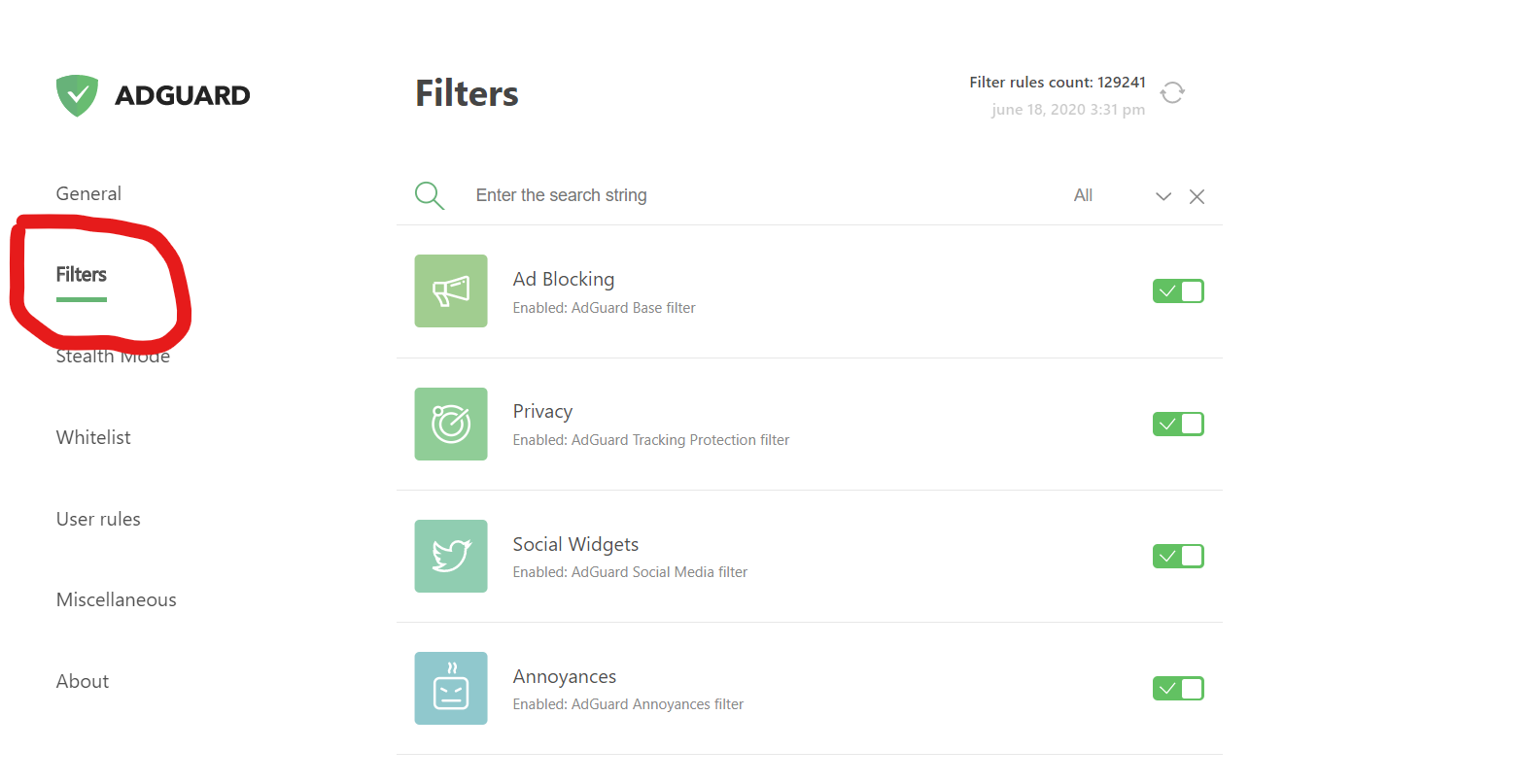Open the Ad Blocking filter group
The width and height of the screenshot is (1527, 784).
click(x=810, y=291)
